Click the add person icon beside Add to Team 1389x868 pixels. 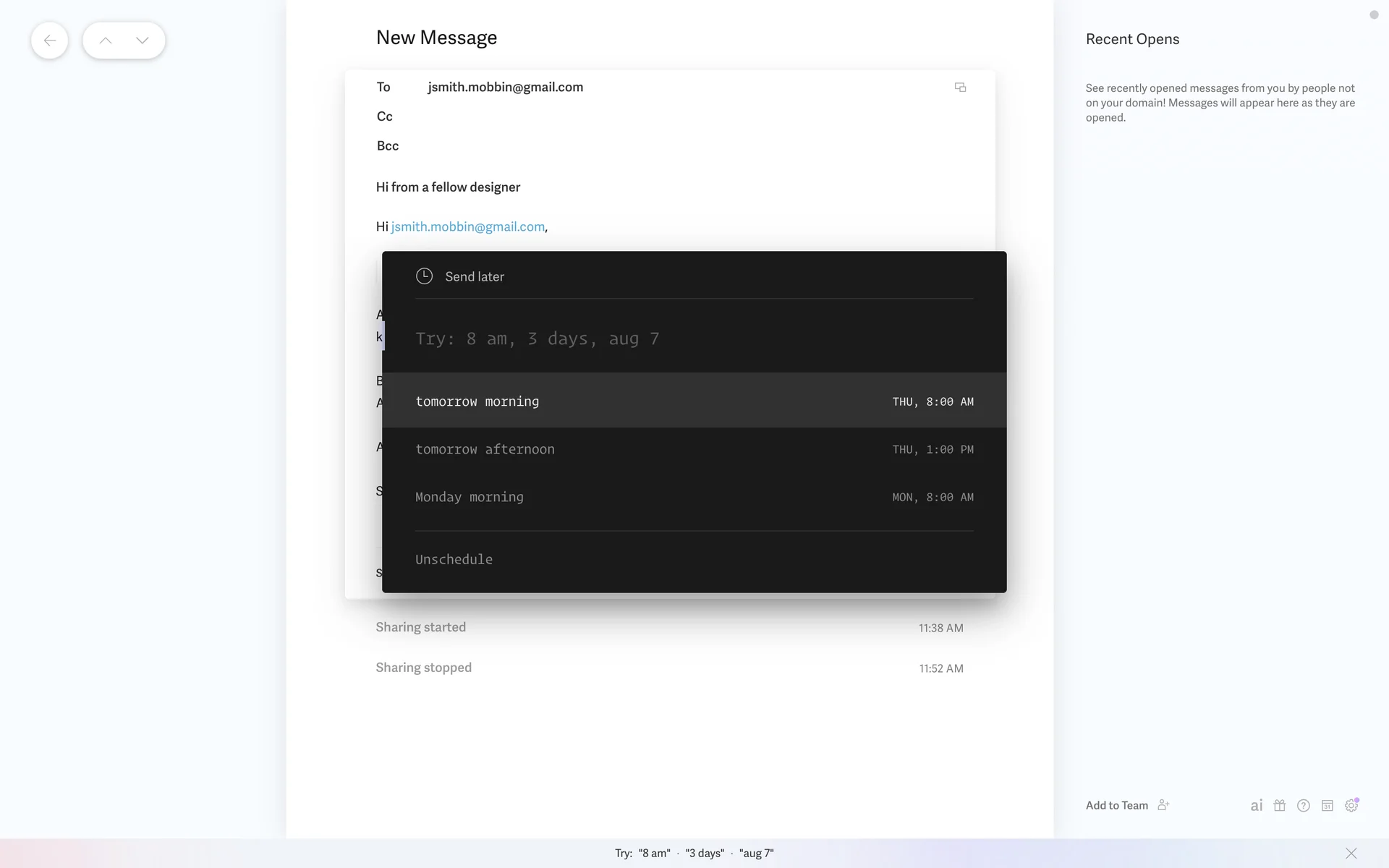click(1163, 805)
